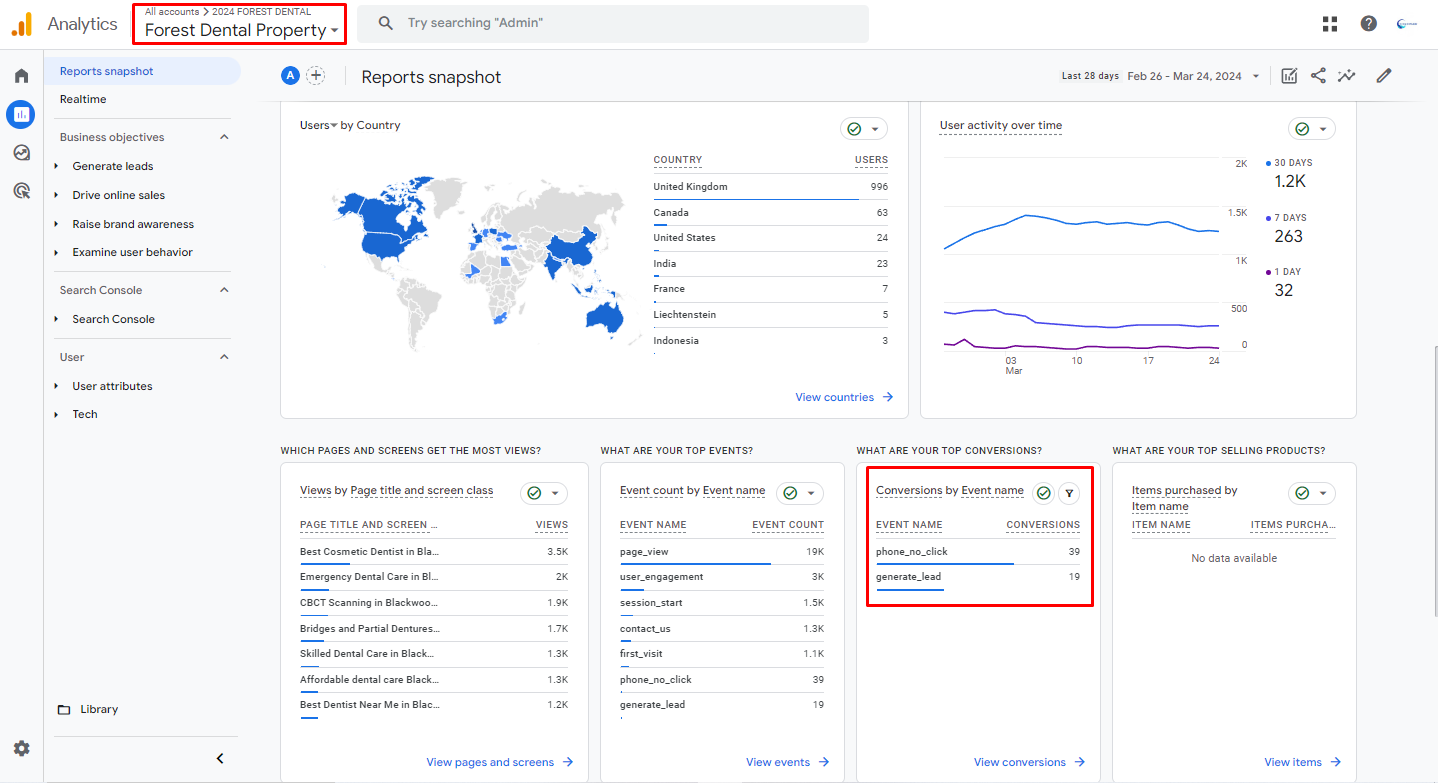Click the user_engagement event row
This screenshot has width=1438, height=783.
pos(722,577)
